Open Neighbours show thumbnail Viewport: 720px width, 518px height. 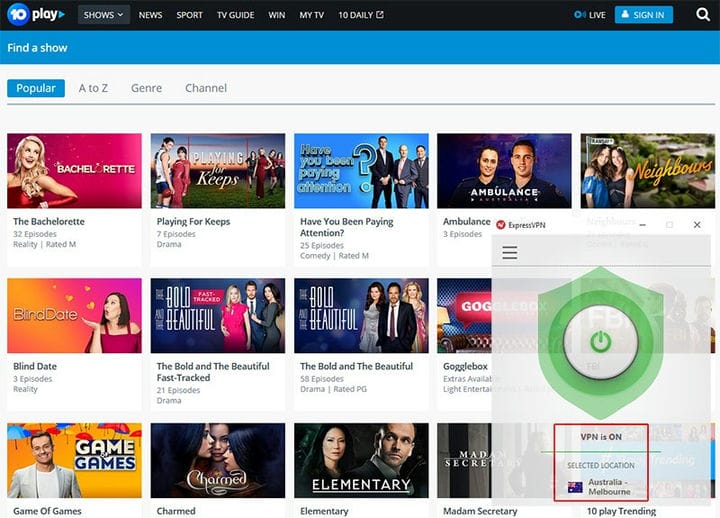tap(647, 171)
